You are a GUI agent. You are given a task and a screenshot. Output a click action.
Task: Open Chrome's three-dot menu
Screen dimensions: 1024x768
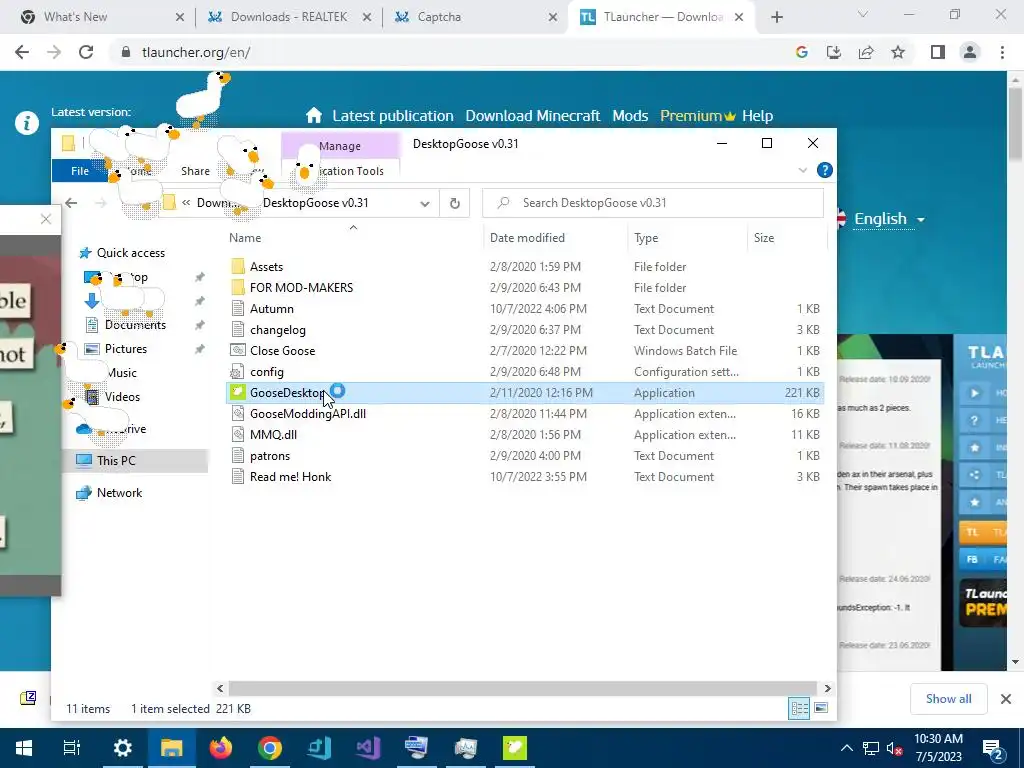pyautogui.click(x=1002, y=52)
